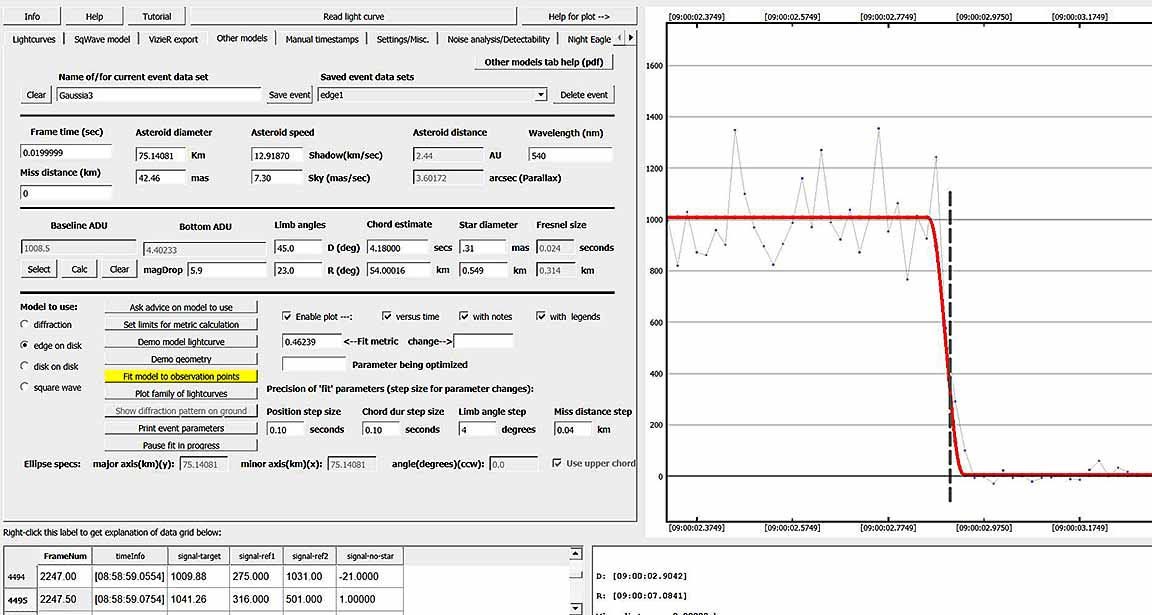Select disk on disk model
The image size is (1152, 615).
pos(25,366)
